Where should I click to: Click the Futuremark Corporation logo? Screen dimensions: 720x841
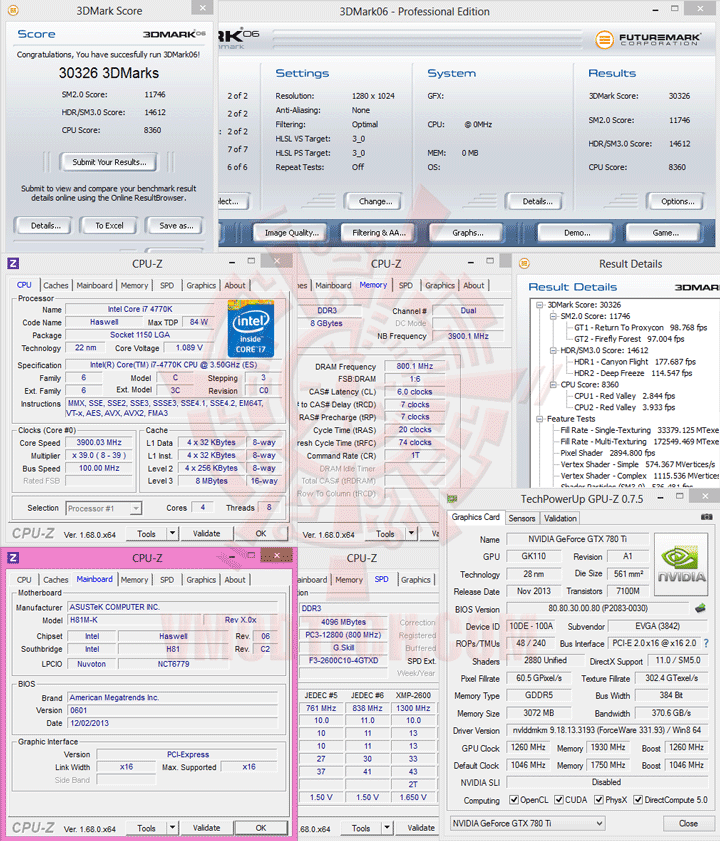click(648, 39)
